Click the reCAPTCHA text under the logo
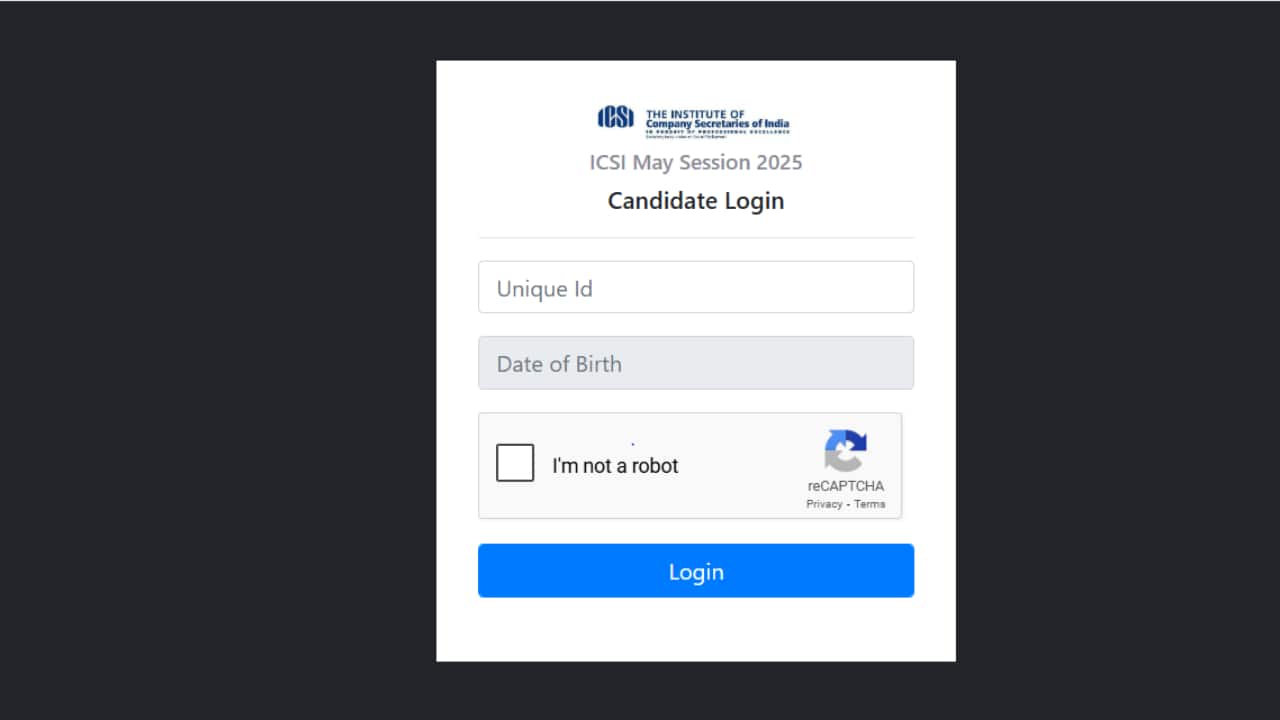This screenshot has width=1280, height=720. [x=846, y=486]
